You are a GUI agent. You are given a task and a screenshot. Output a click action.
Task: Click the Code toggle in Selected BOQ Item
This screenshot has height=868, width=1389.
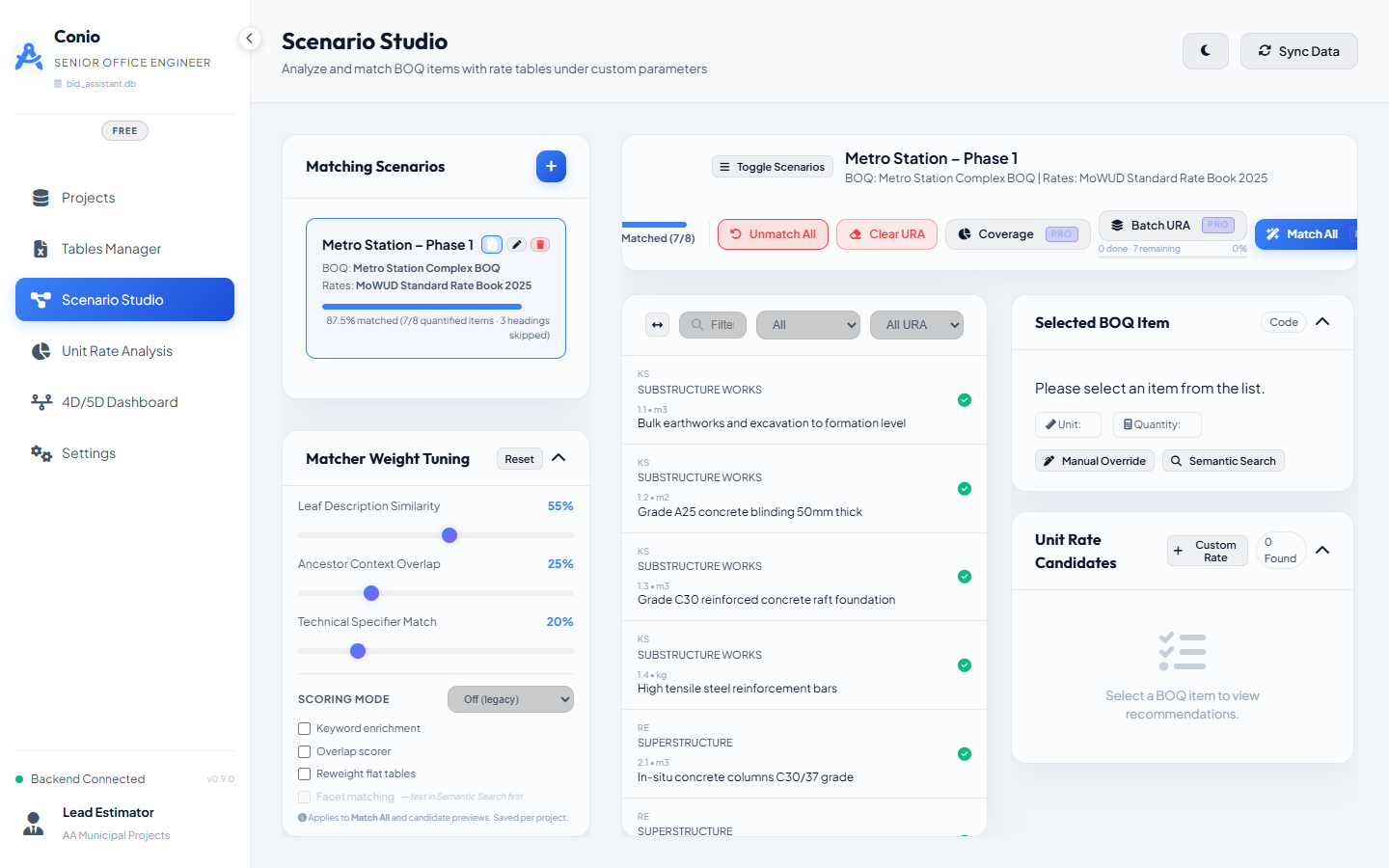(1284, 322)
